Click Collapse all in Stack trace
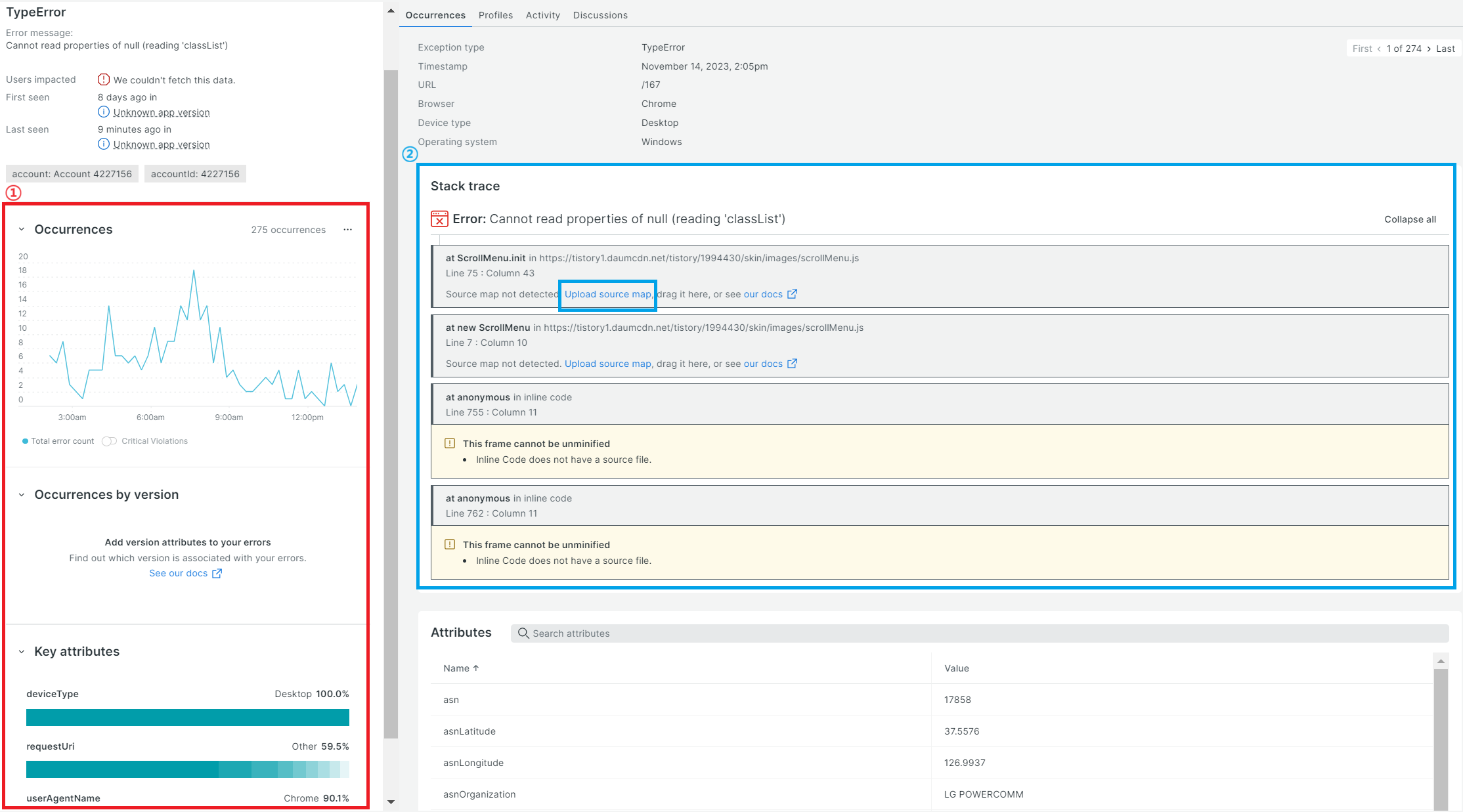1463x812 pixels. coord(1410,219)
